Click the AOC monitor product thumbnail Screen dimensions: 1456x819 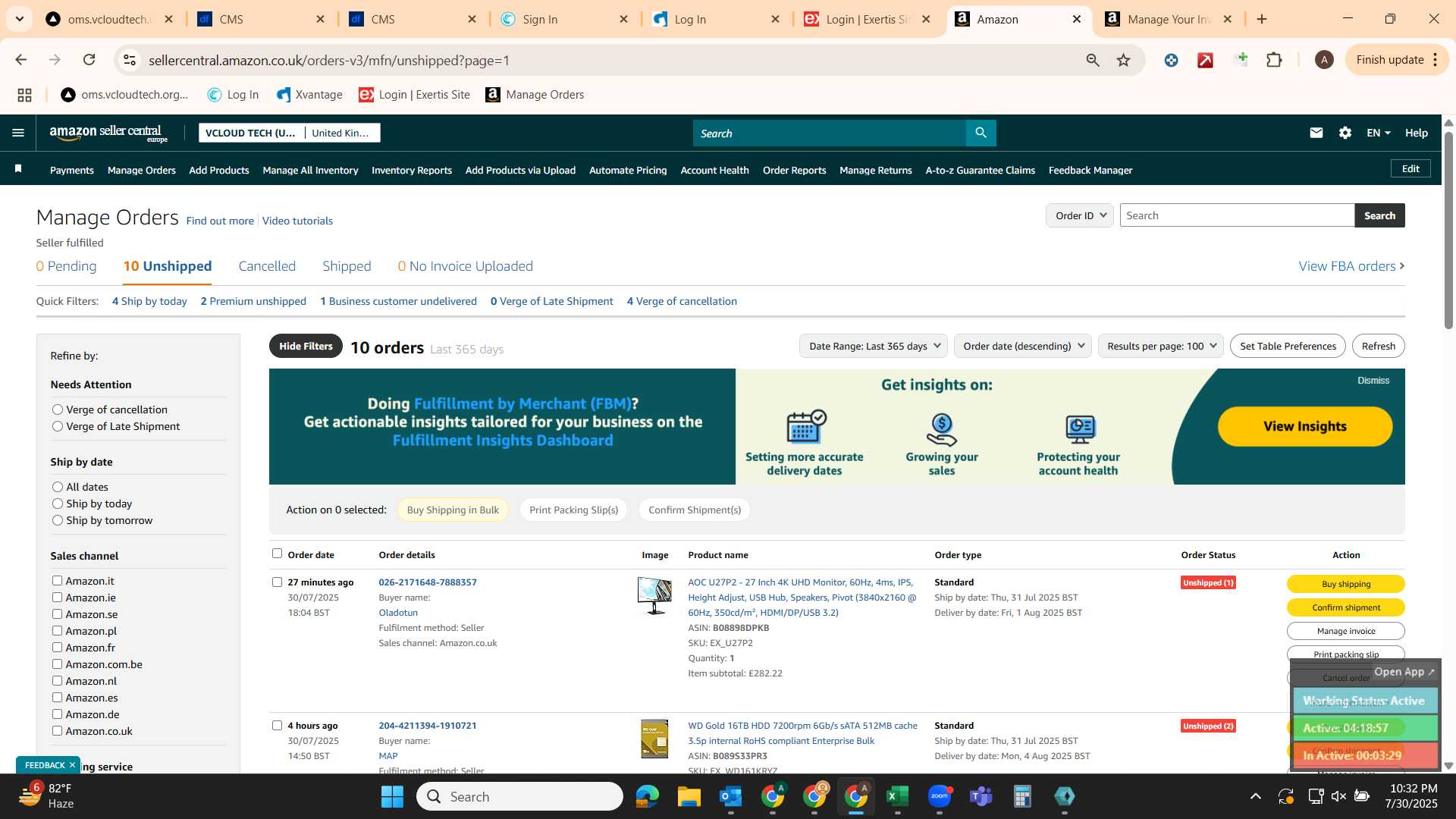coord(654,595)
